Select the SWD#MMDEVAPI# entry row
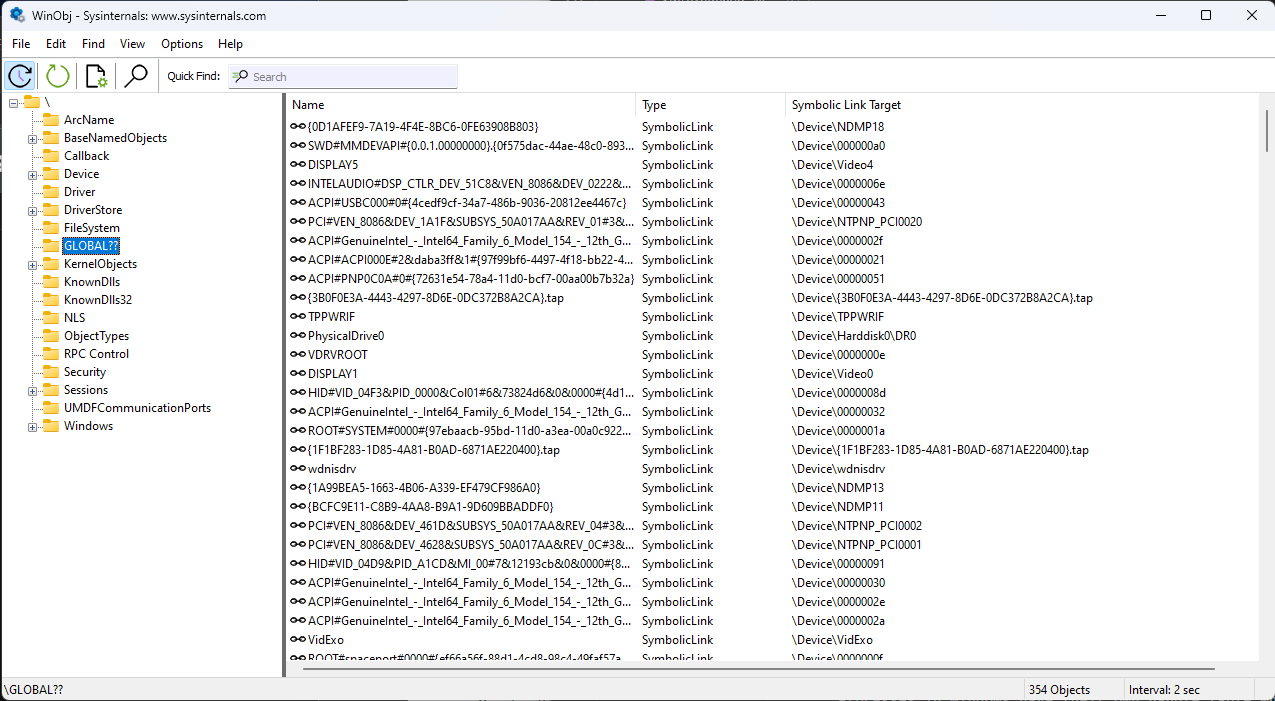Image resolution: width=1275 pixels, height=701 pixels. point(772,146)
